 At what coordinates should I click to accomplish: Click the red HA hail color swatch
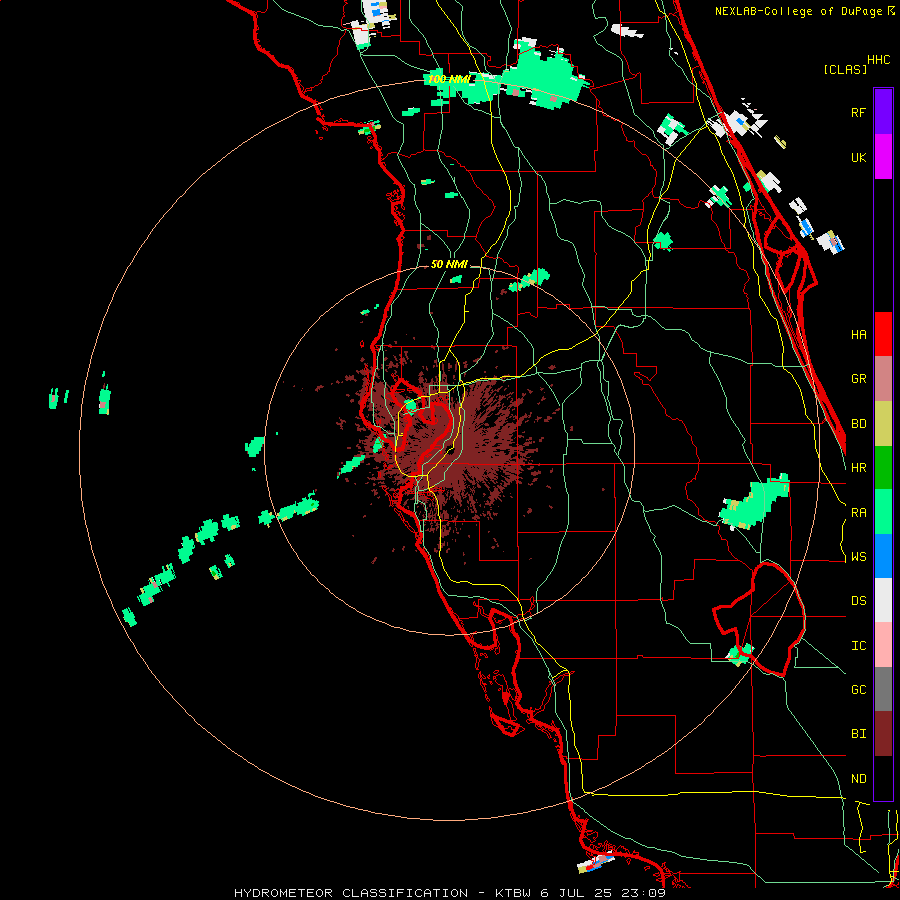(x=883, y=334)
